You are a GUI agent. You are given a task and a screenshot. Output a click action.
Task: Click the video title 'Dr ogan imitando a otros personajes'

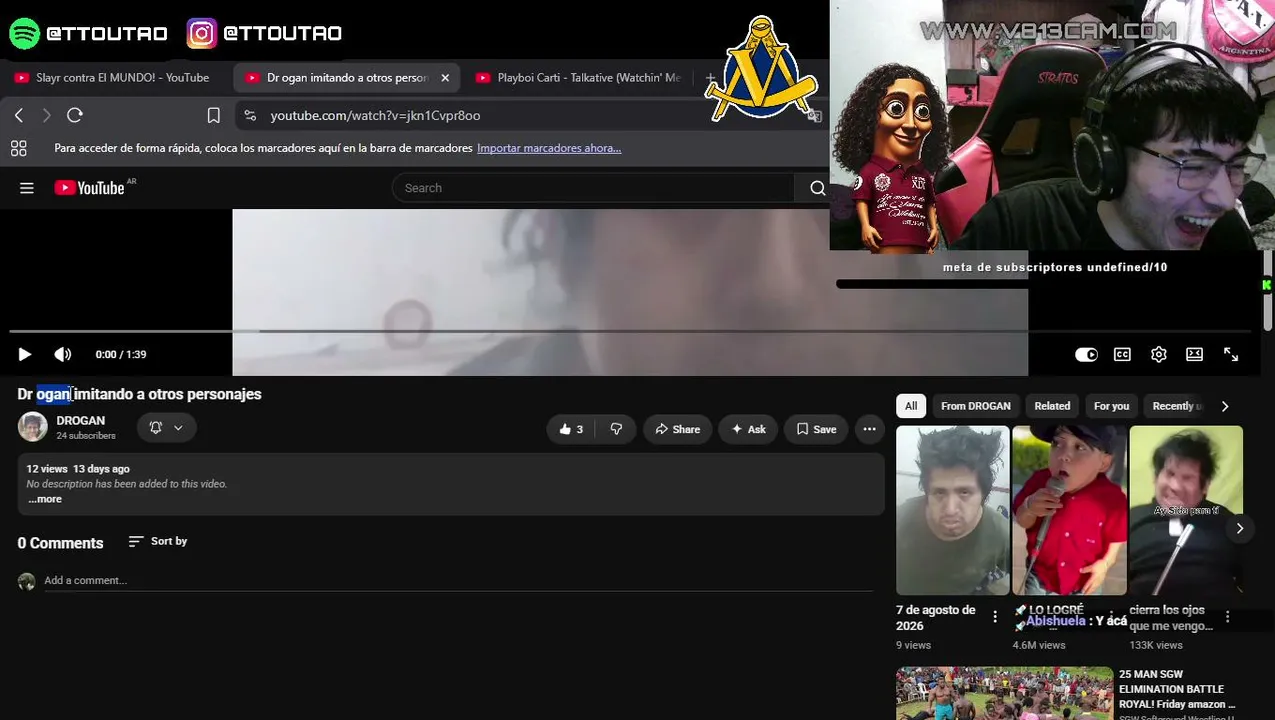tap(139, 394)
